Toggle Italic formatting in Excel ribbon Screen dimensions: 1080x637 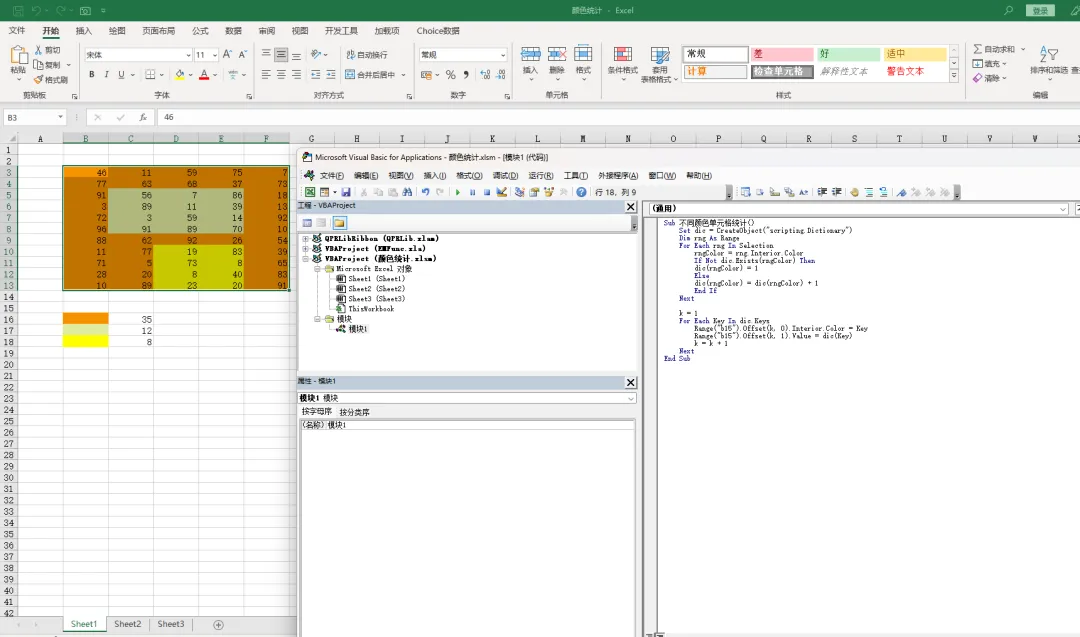tap(106, 74)
